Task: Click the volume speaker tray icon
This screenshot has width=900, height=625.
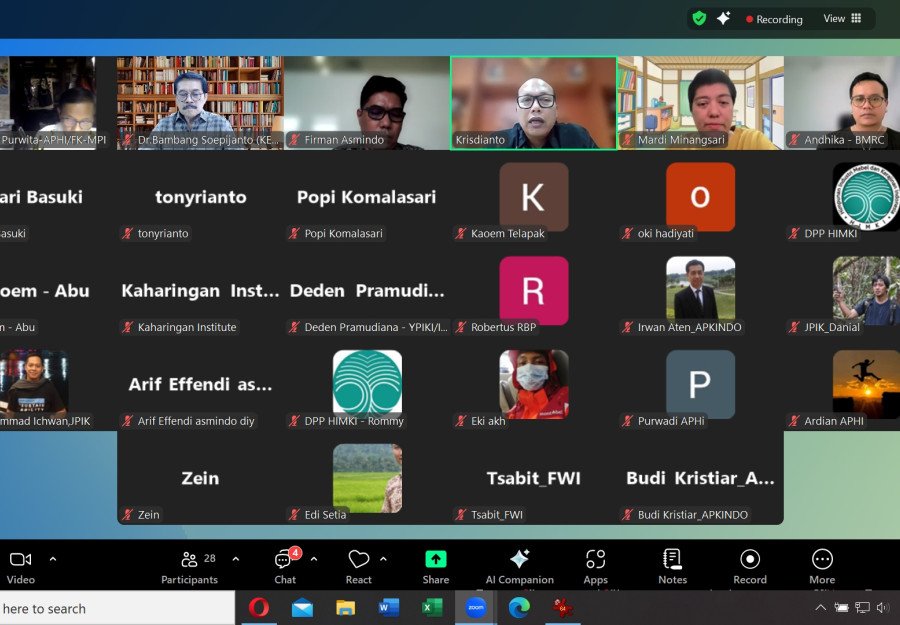Action: point(883,607)
